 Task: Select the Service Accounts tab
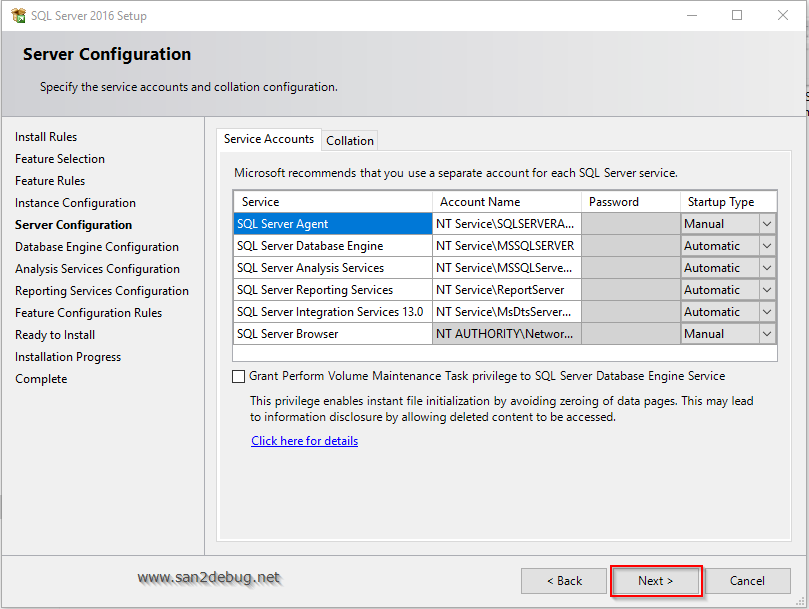coord(268,139)
